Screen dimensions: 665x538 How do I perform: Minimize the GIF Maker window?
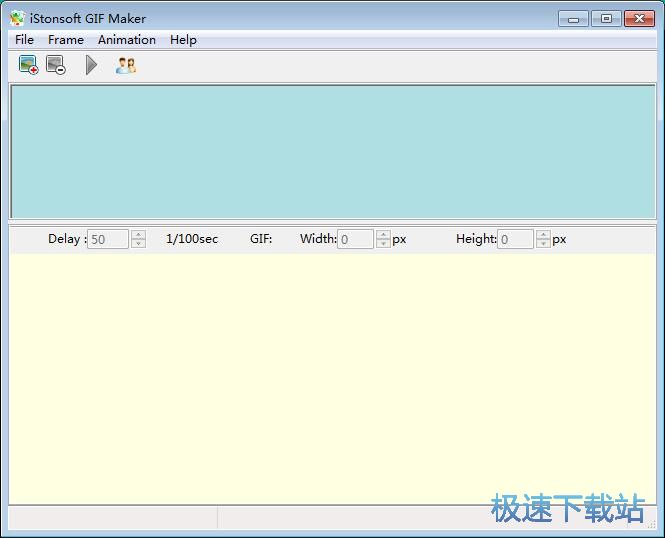(573, 19)
